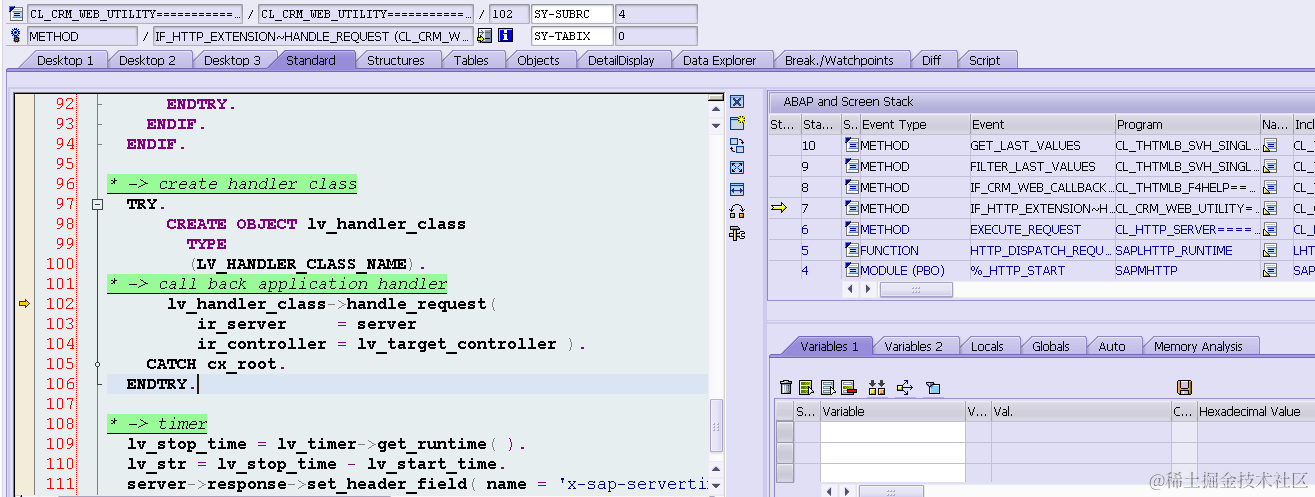Open the Globals tab
This screenshot has height=497, width=1315.
pyautogui.click(x=1051, y=346)
